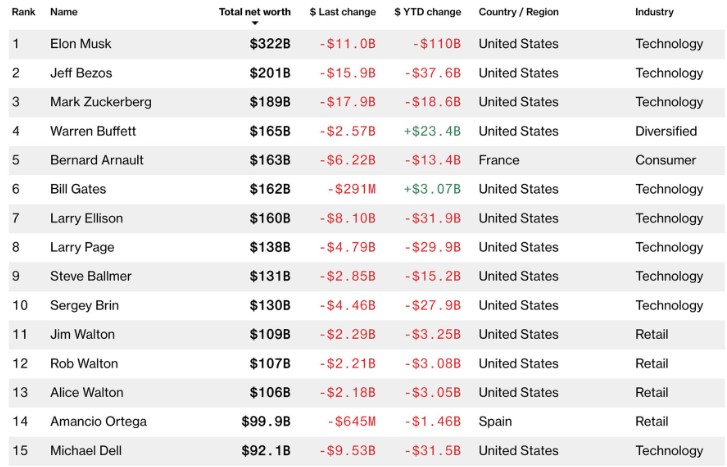The width and height of the screenshot is (727, 467).
Task: Open Larry Ellison's entry
Action: click(85, 218)
